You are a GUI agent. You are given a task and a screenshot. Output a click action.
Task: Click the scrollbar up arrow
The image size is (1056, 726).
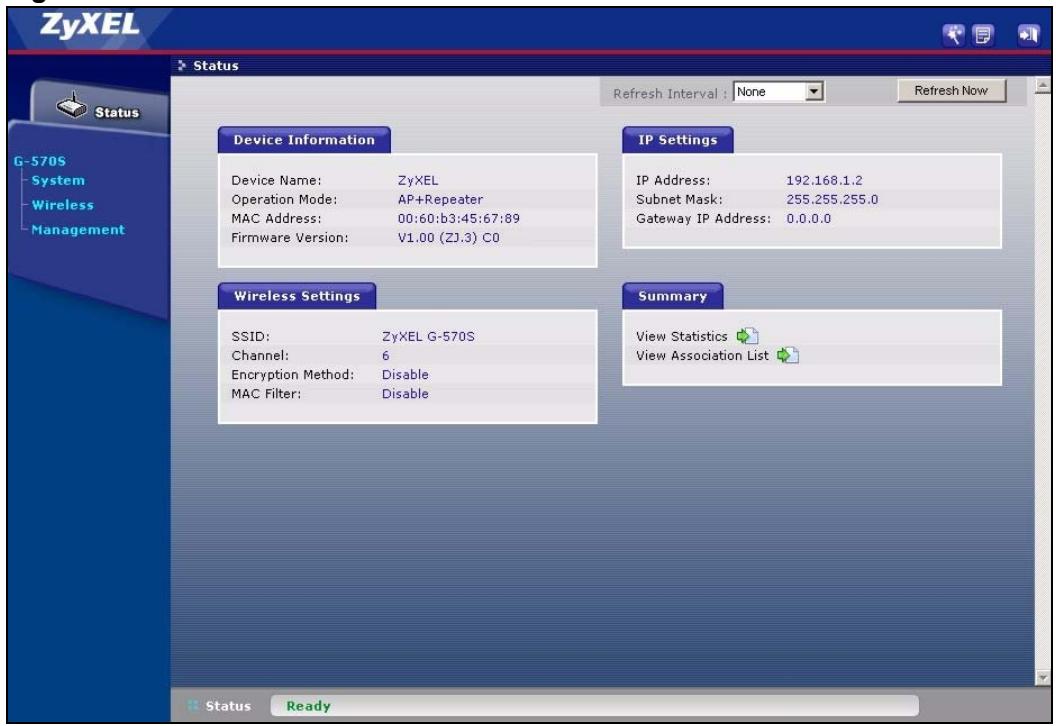point(1043,86)
